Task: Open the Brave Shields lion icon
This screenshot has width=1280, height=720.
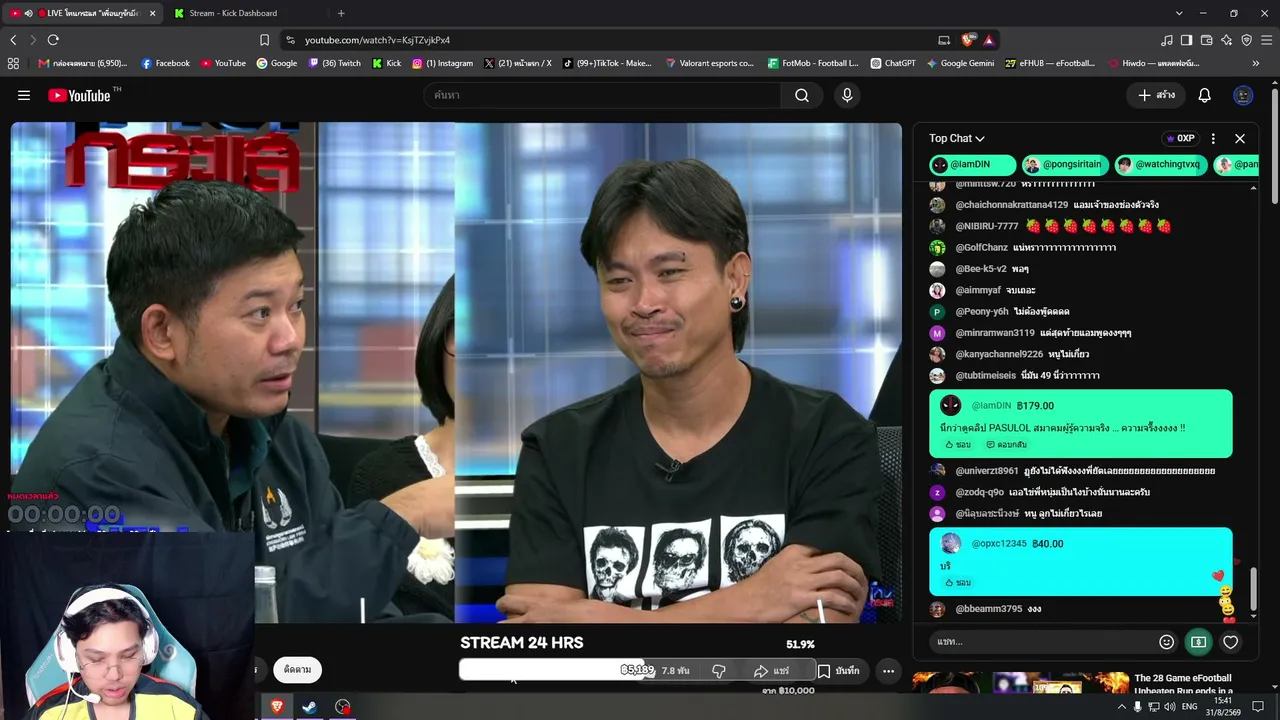Action: tap(968, 40)
